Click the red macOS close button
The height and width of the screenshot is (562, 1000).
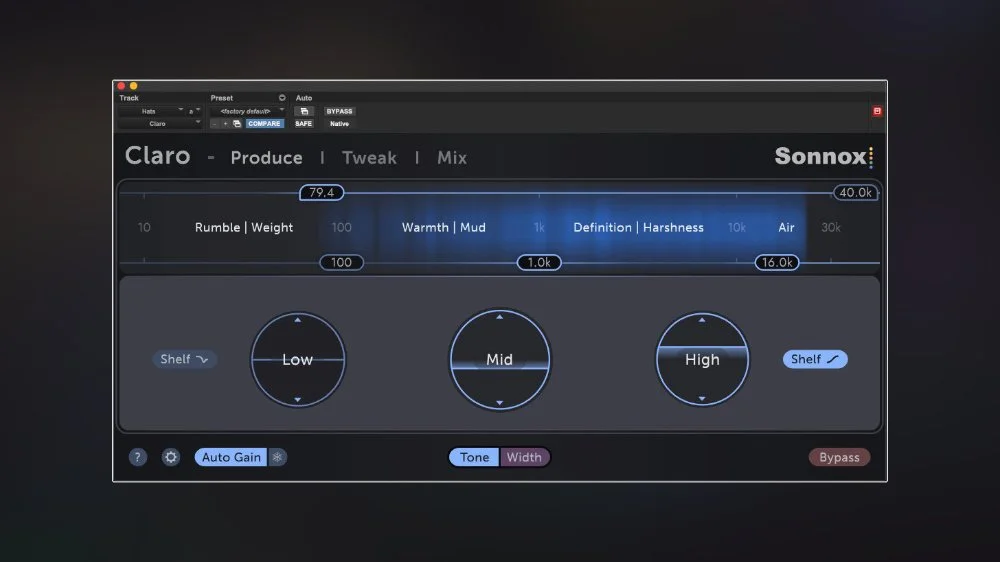(x=121, y=85)
